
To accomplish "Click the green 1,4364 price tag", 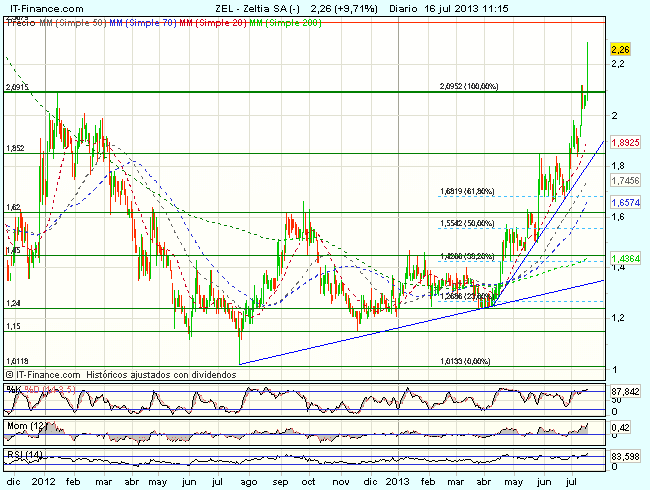I will pos(624,259).
